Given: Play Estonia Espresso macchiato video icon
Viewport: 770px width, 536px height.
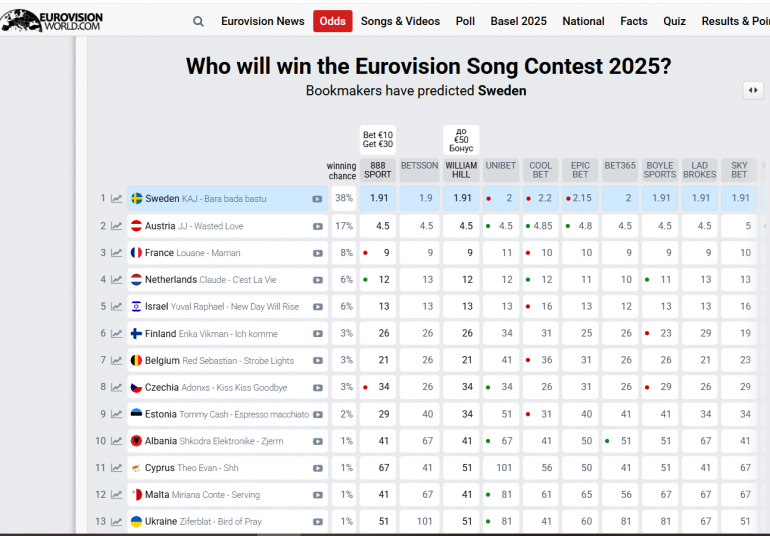Looking at the screenshot, I should click(318, 415).
